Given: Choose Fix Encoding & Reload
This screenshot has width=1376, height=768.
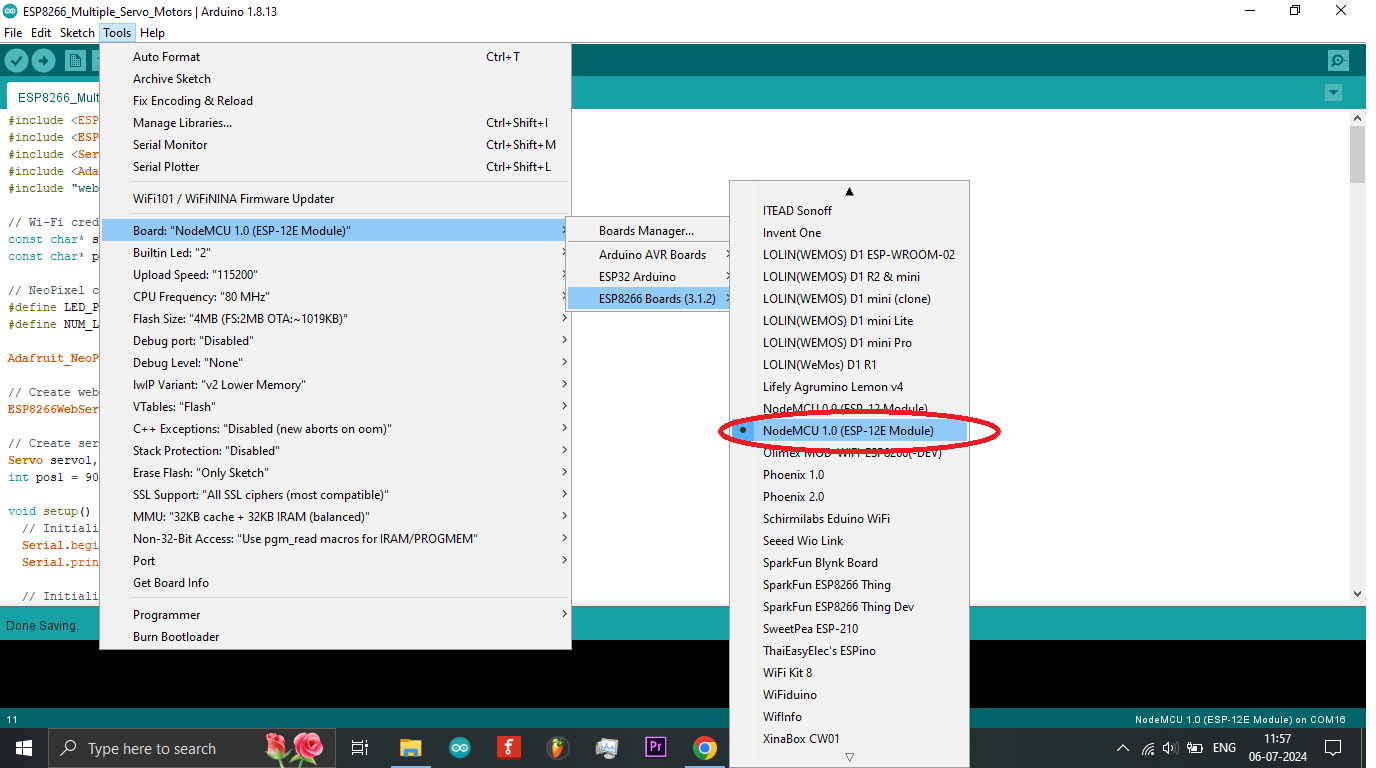Looking at the screenshot, I should [x=335, y=101].
